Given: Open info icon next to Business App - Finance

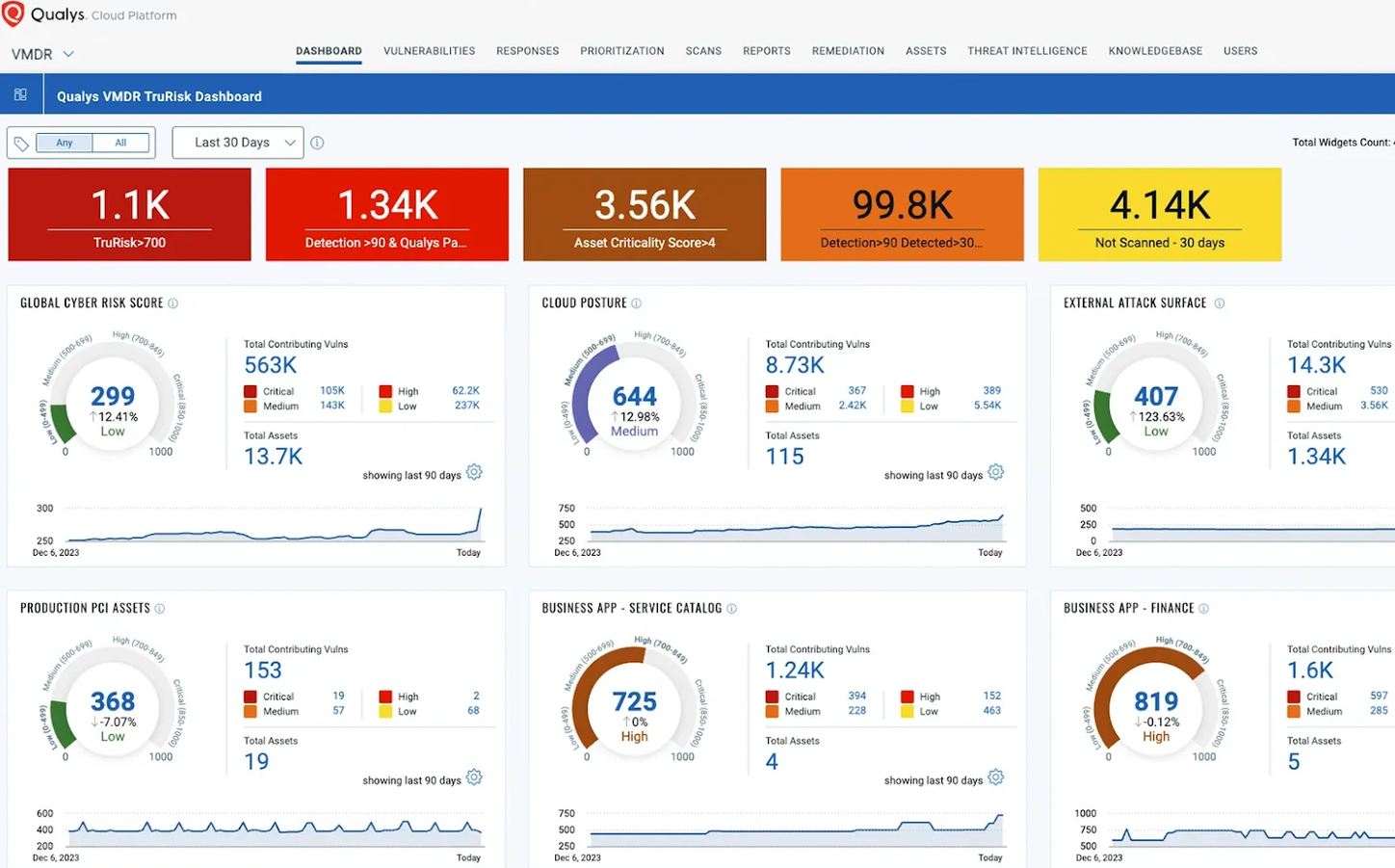Looking at the screenshot, I should 1204,609.
